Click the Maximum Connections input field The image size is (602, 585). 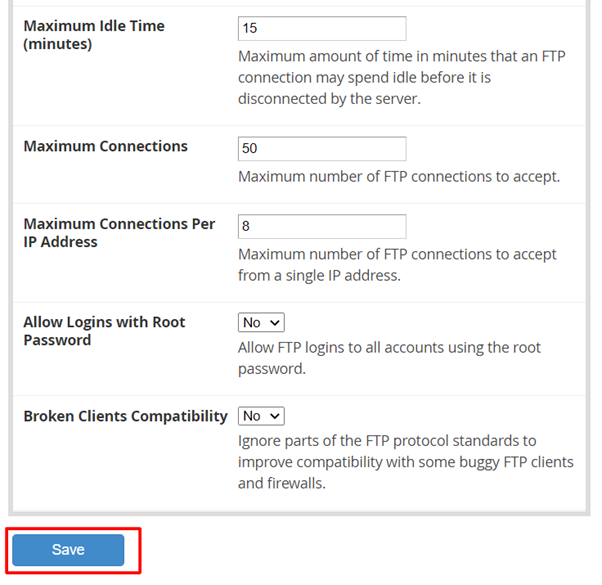(322, 148)
